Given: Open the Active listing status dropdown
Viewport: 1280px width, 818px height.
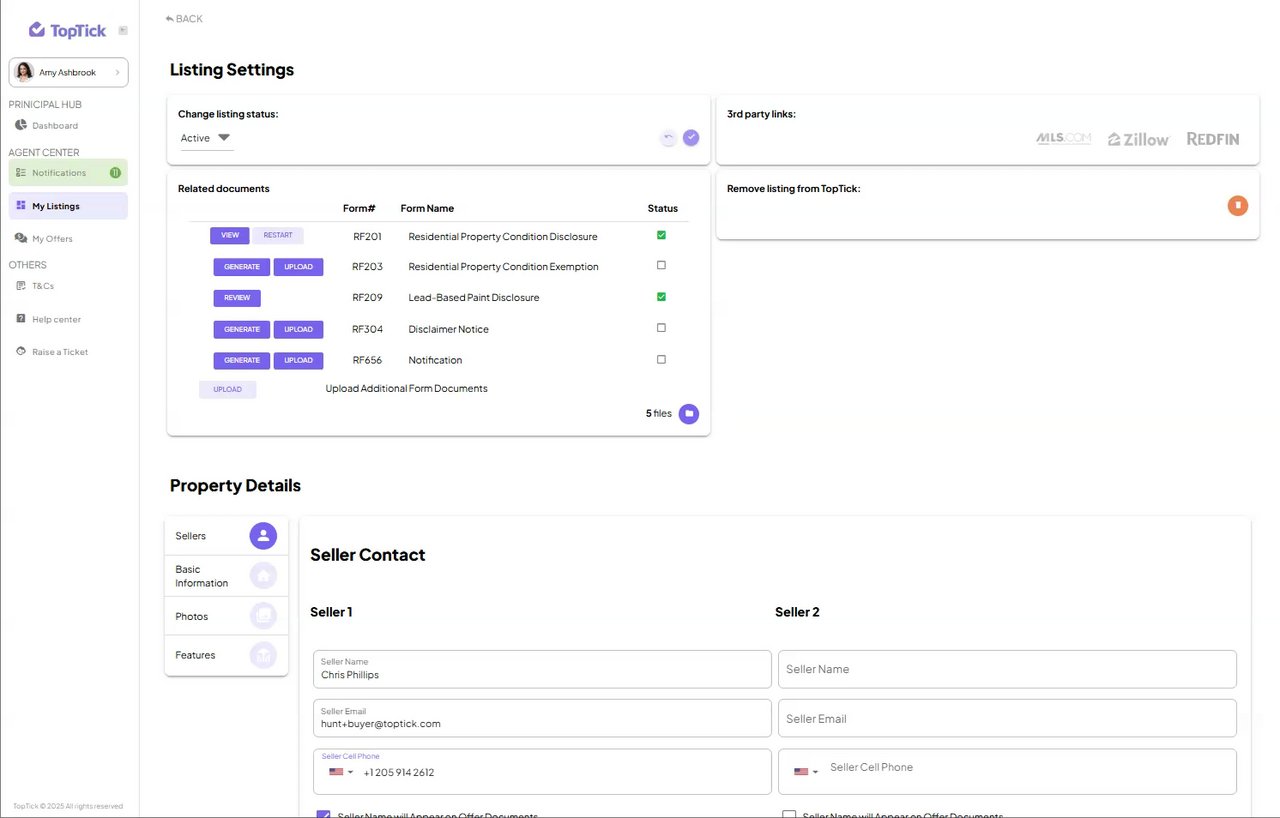Looking at the screenshot, I should tap(206, 138).
